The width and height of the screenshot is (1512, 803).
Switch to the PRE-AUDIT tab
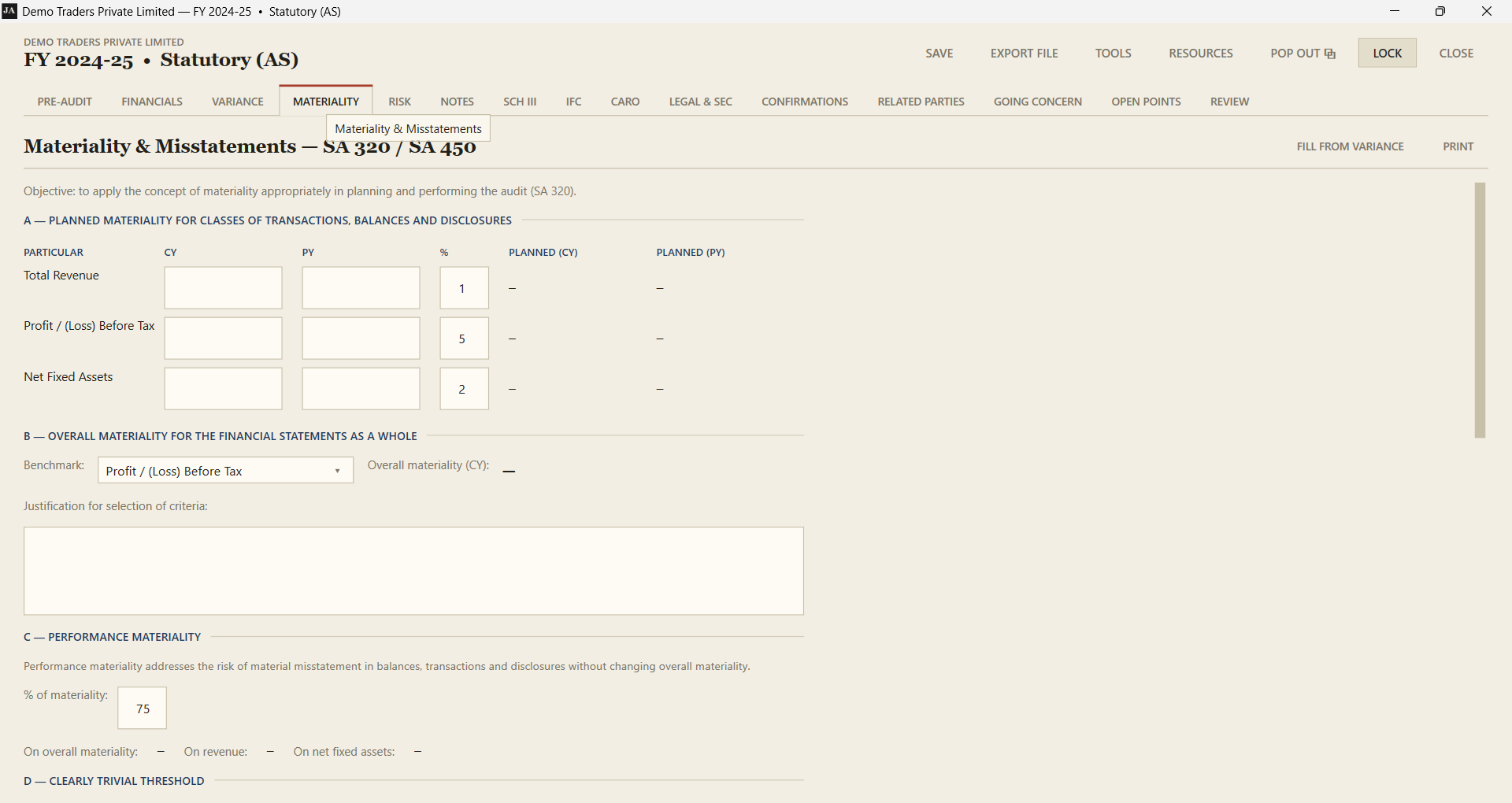65,102
